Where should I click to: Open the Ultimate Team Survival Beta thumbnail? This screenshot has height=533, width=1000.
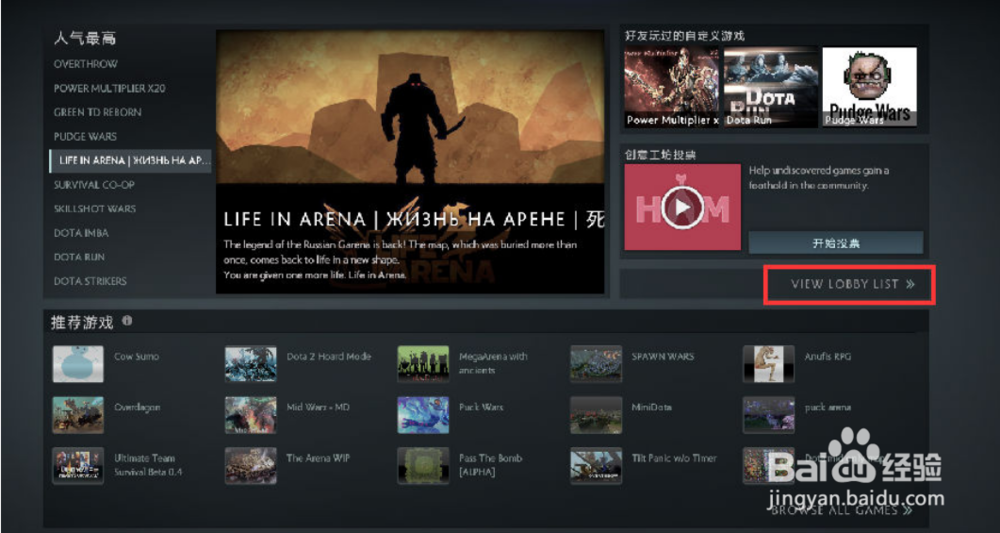tap(78, 466)
